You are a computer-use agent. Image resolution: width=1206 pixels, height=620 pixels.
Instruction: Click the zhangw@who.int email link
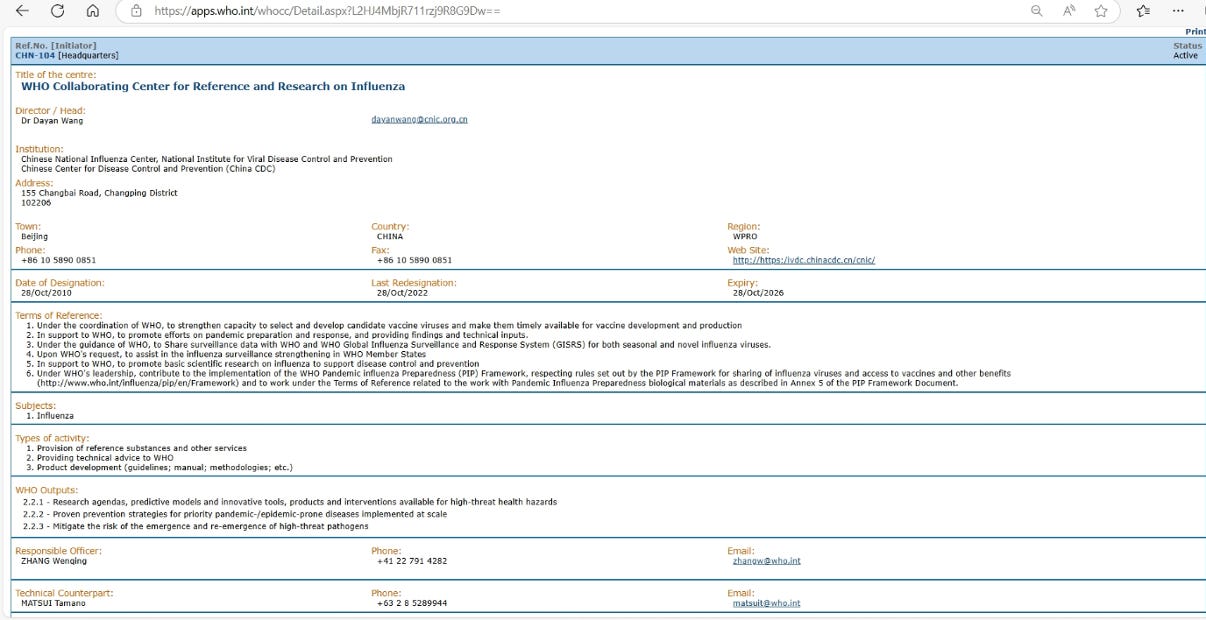pos(767,561)
